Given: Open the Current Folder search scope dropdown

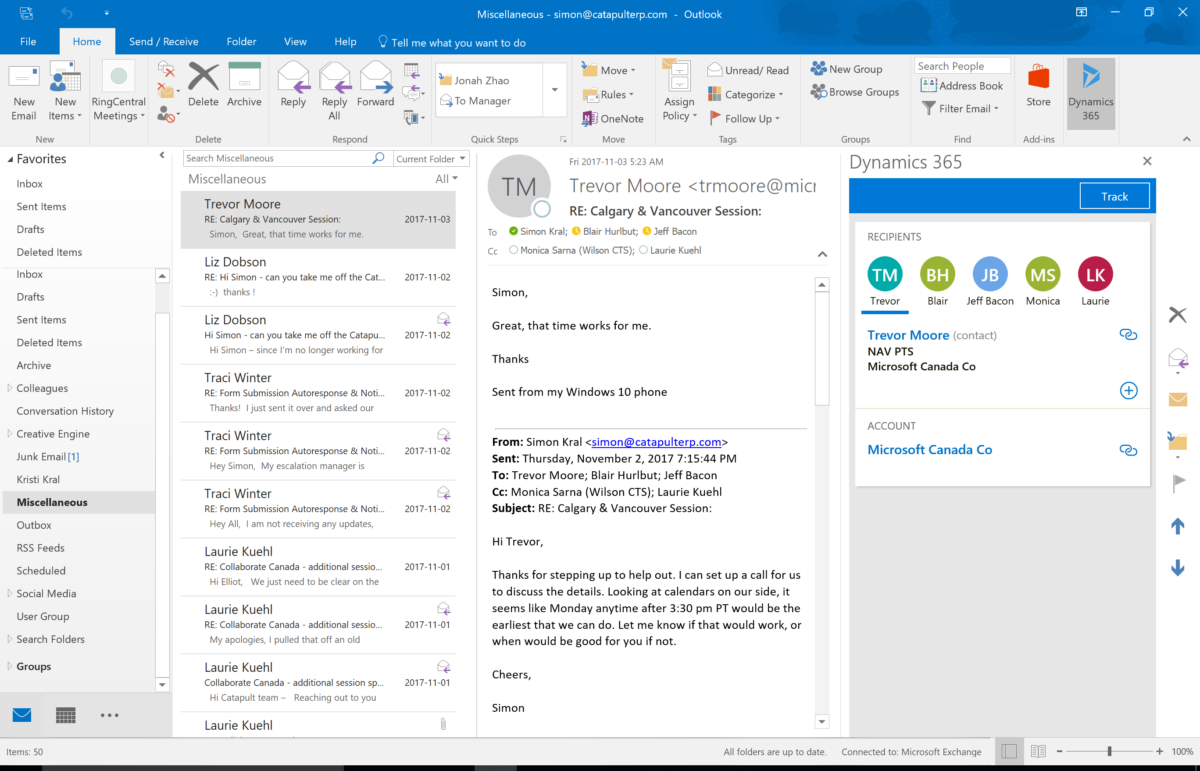Looking at the screenshot, I should click(x=431, y=158).
